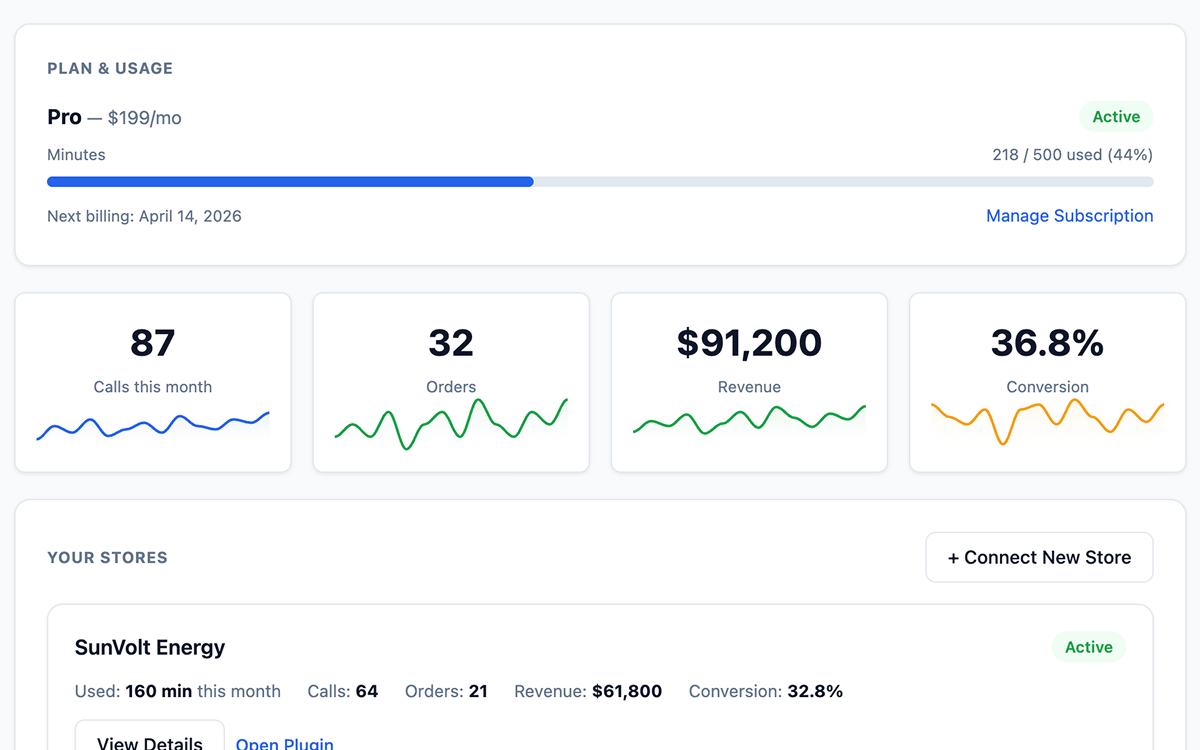
Task: Click the 36.8% Conversion stat card
Action: point(1047,382)
